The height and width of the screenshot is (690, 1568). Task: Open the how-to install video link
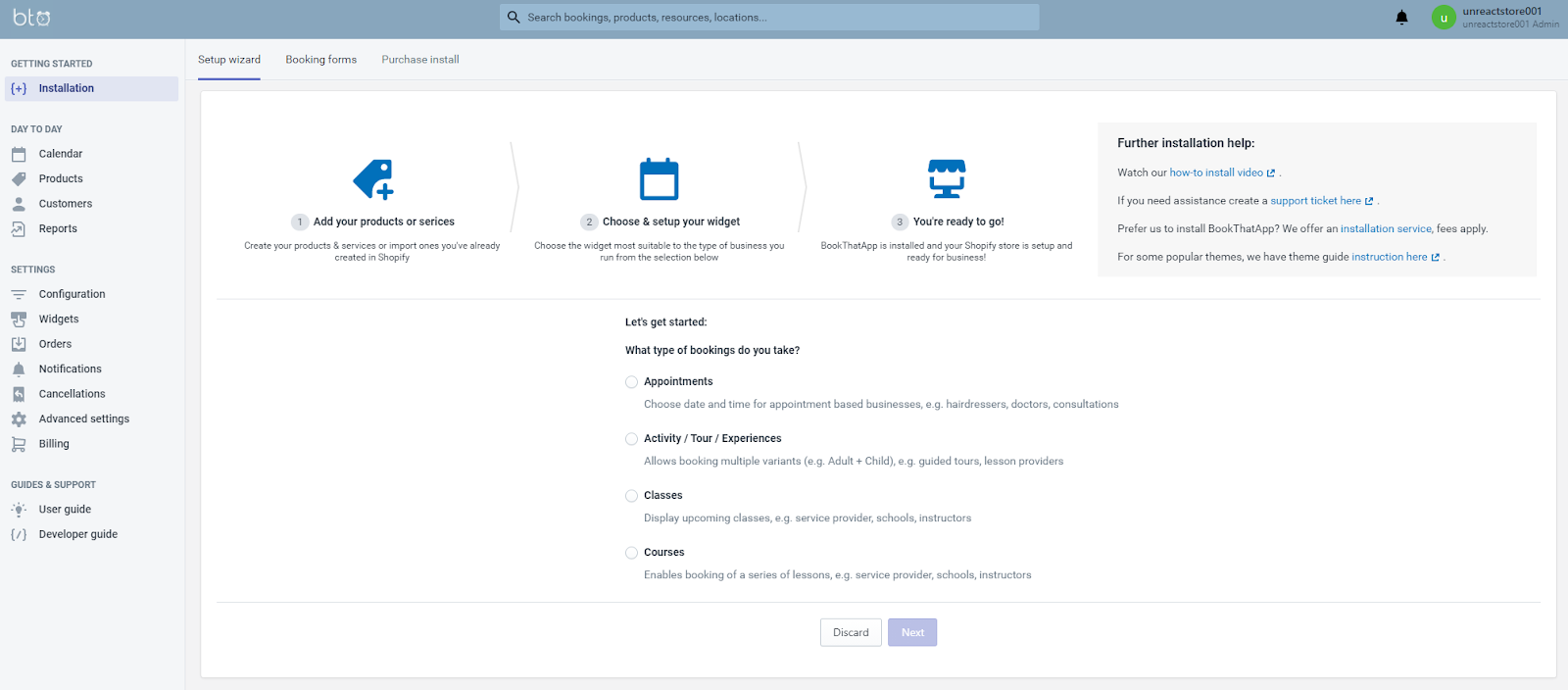coord(1216,172)
